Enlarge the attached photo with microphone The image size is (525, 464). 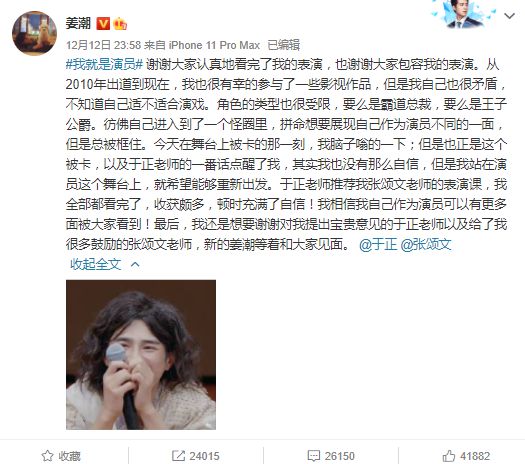[x=141, y=355]
